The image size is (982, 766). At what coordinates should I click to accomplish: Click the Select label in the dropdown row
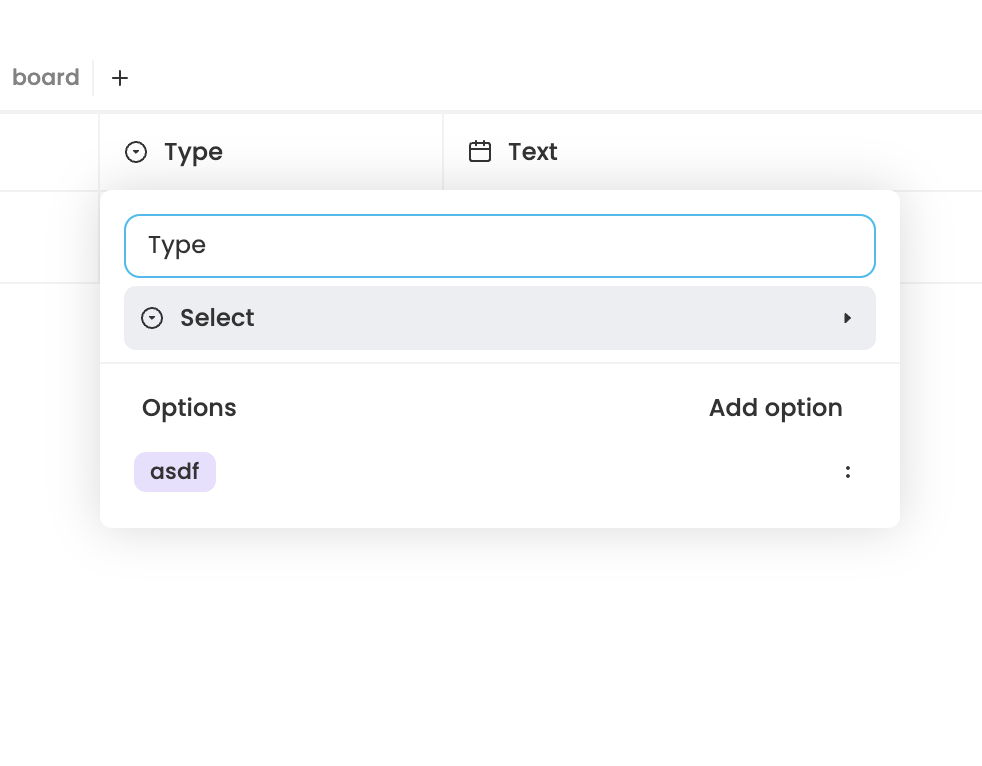tap(217, 318)
